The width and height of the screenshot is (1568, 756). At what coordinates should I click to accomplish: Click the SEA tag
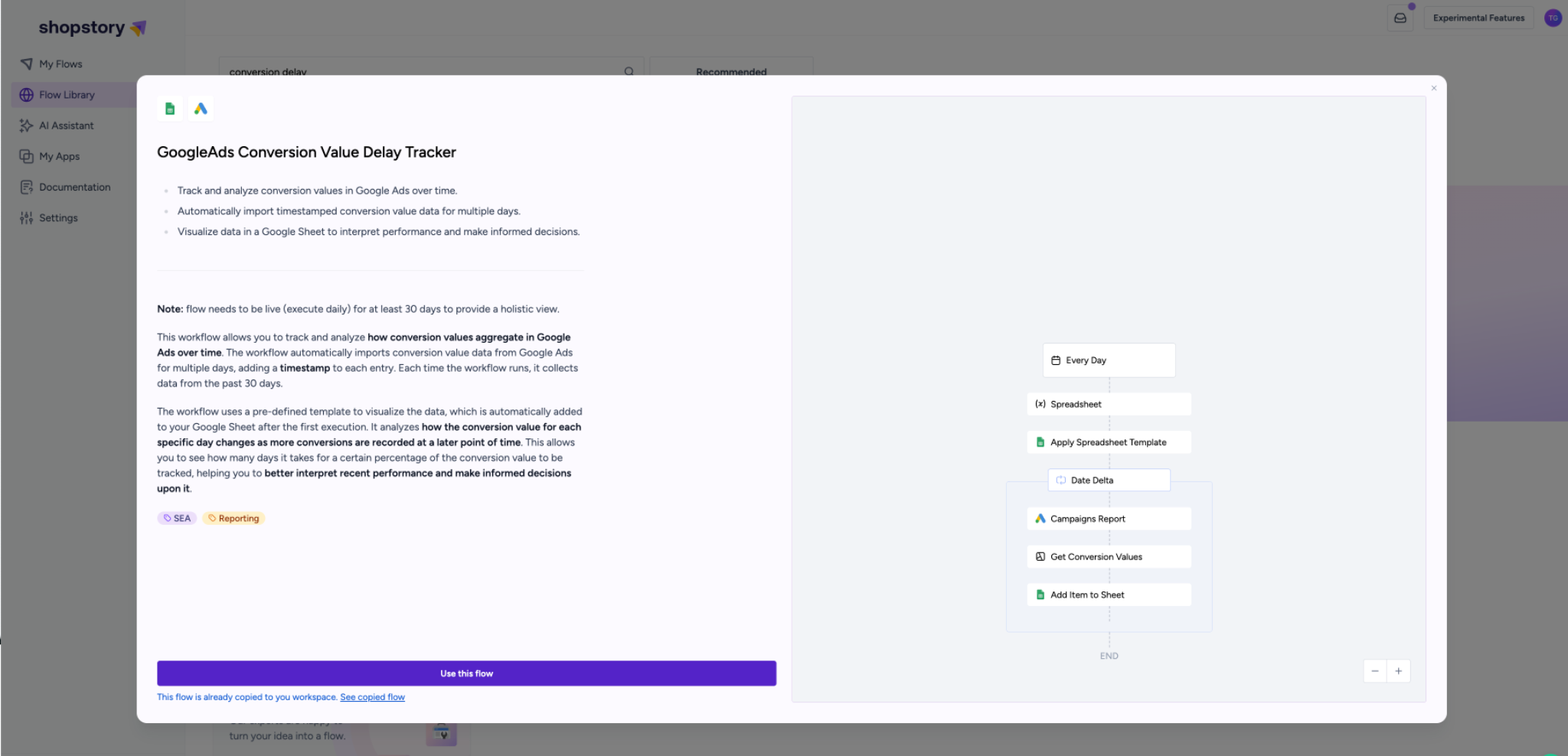coord(177,518)
